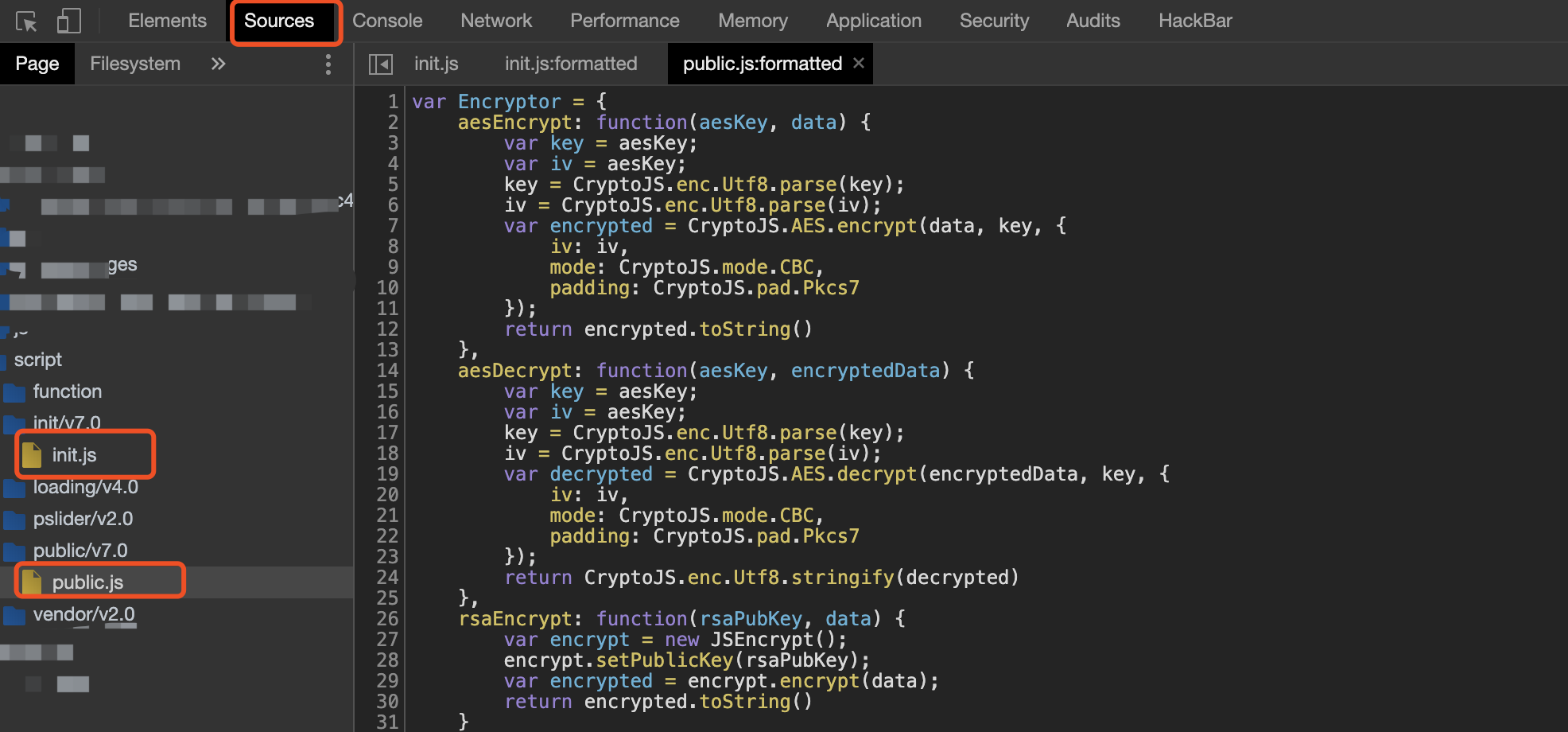Expand the vendor/v2.0 folder

[83, 614]
